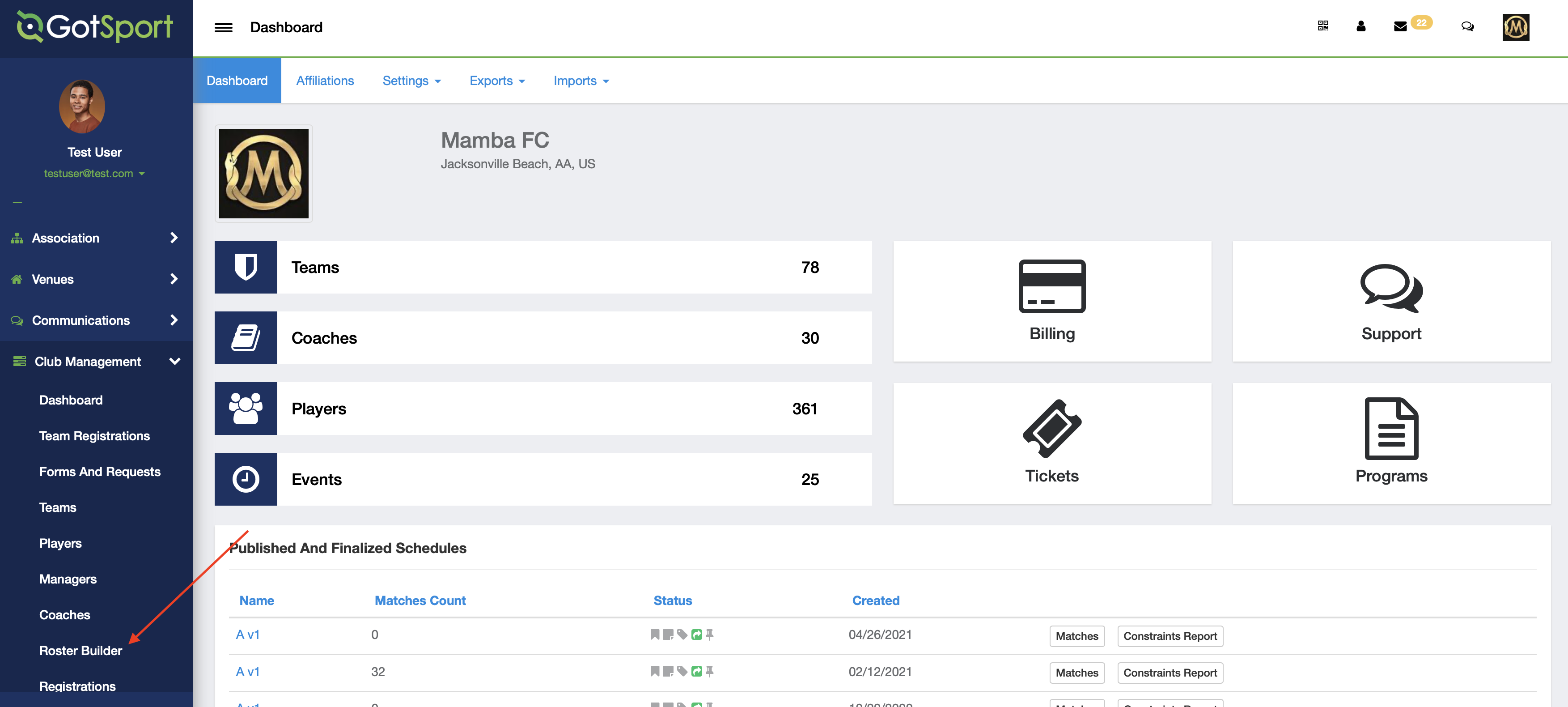The image size is (1568, 707).
Task: Click Constraints Report for 04/26/2021 schedule
Action: pos(1170,636)
